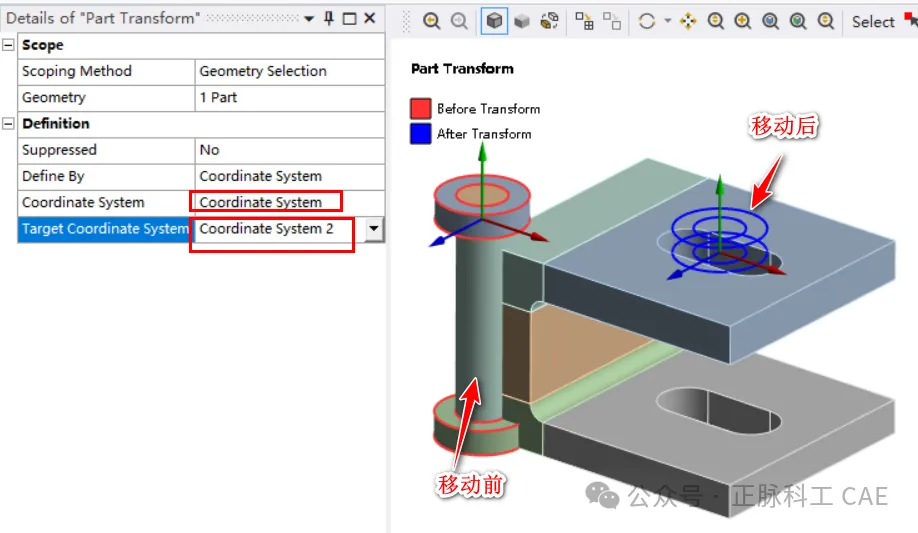The image size is (918, 533).
Task: Click the Zoom In/Out magnifier tool
Action: coord(716,21)
